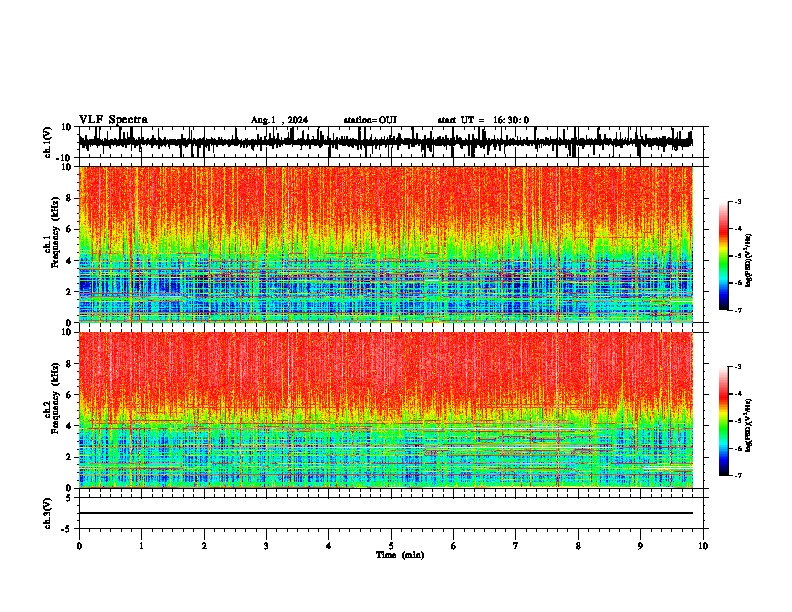Click inside the ch.1 spectrogram panel
Image resolution: width=792 pixels, height=612 pixels.
tap(385, 244)
